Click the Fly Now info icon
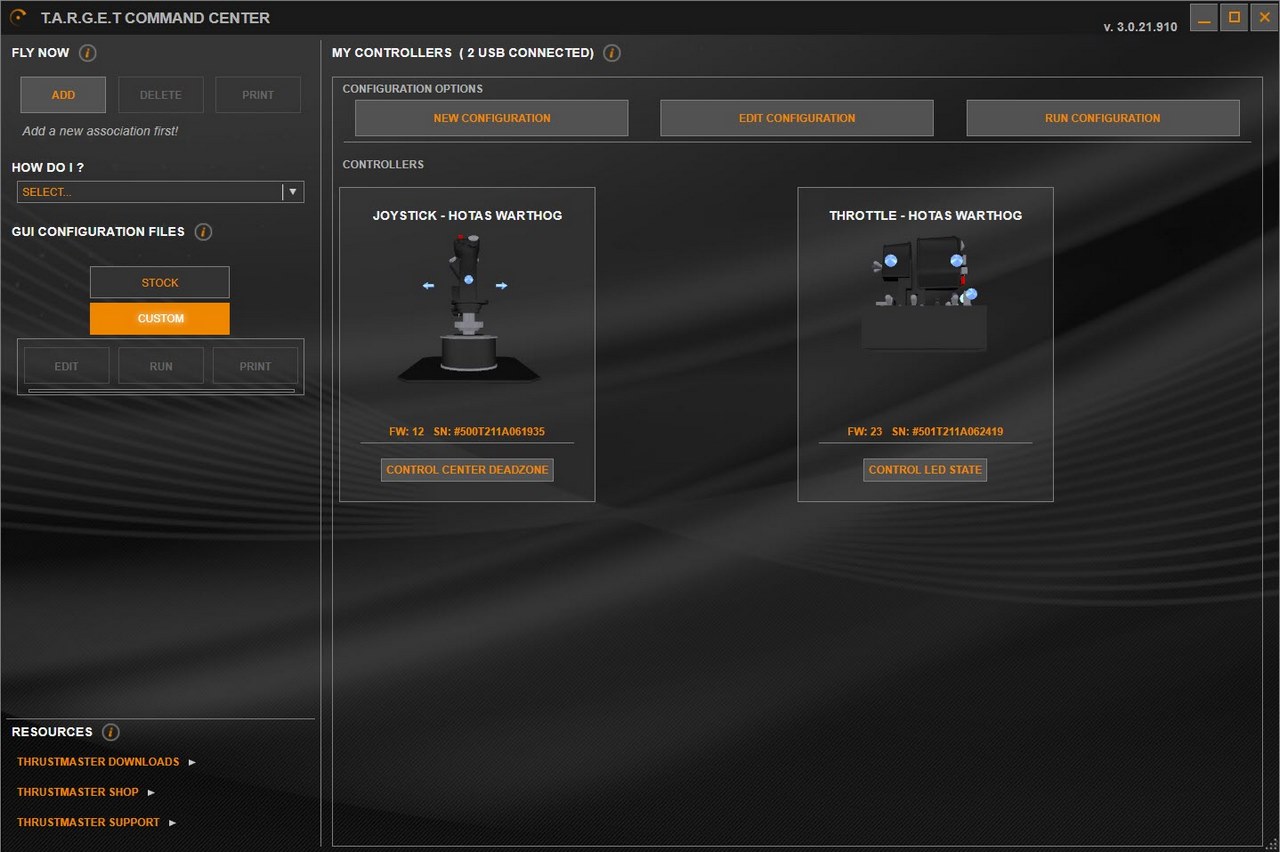Image resolution: width=1280 pixels, height=852 pixels. coord(87,53)
